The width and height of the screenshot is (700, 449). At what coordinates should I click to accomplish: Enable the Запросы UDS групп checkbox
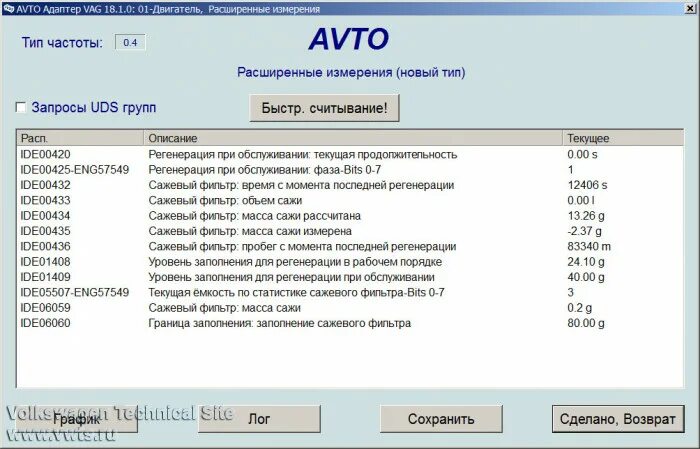tap(21, 108)
